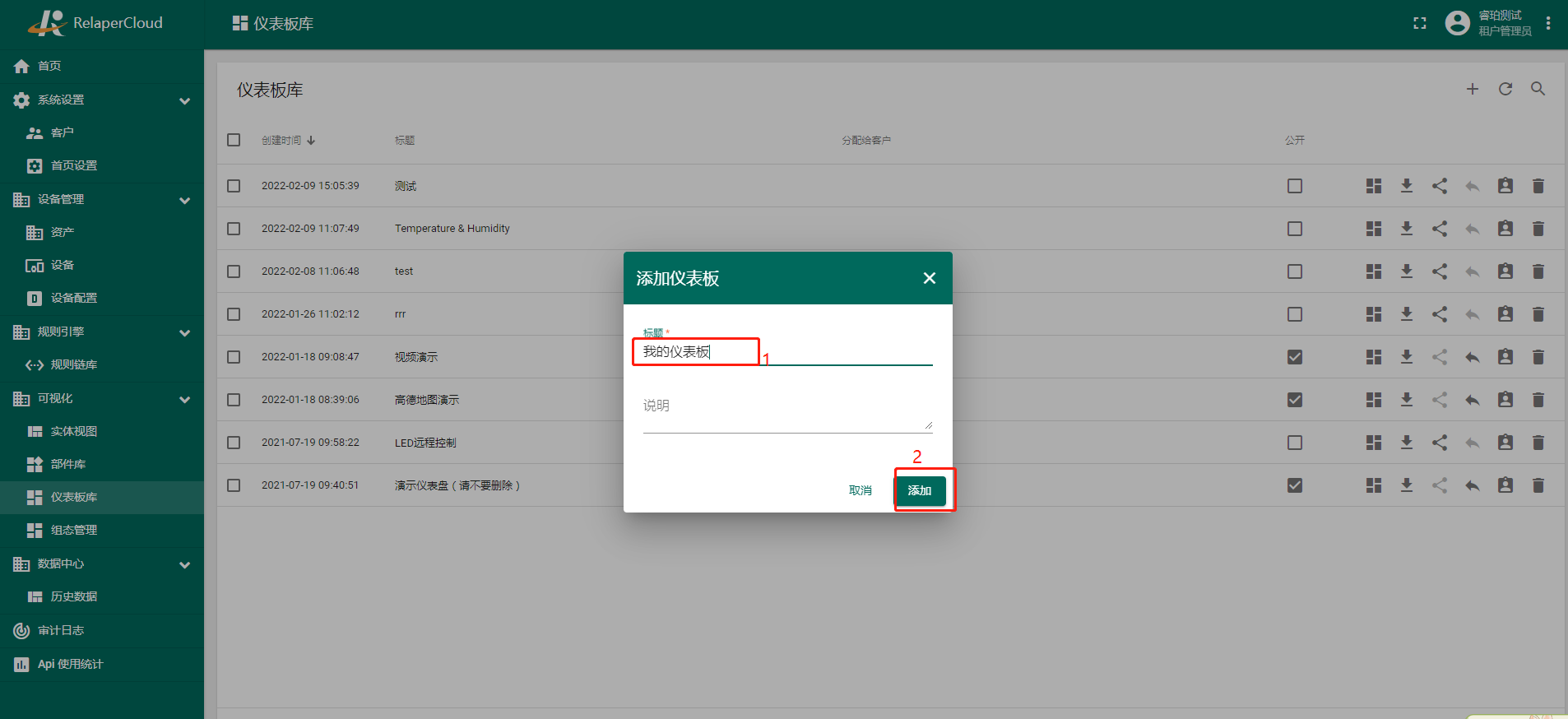Delete the 高德地图演示 dashboard
1568x719 pixels.
pyautogui.click(x=1538, y=400)
